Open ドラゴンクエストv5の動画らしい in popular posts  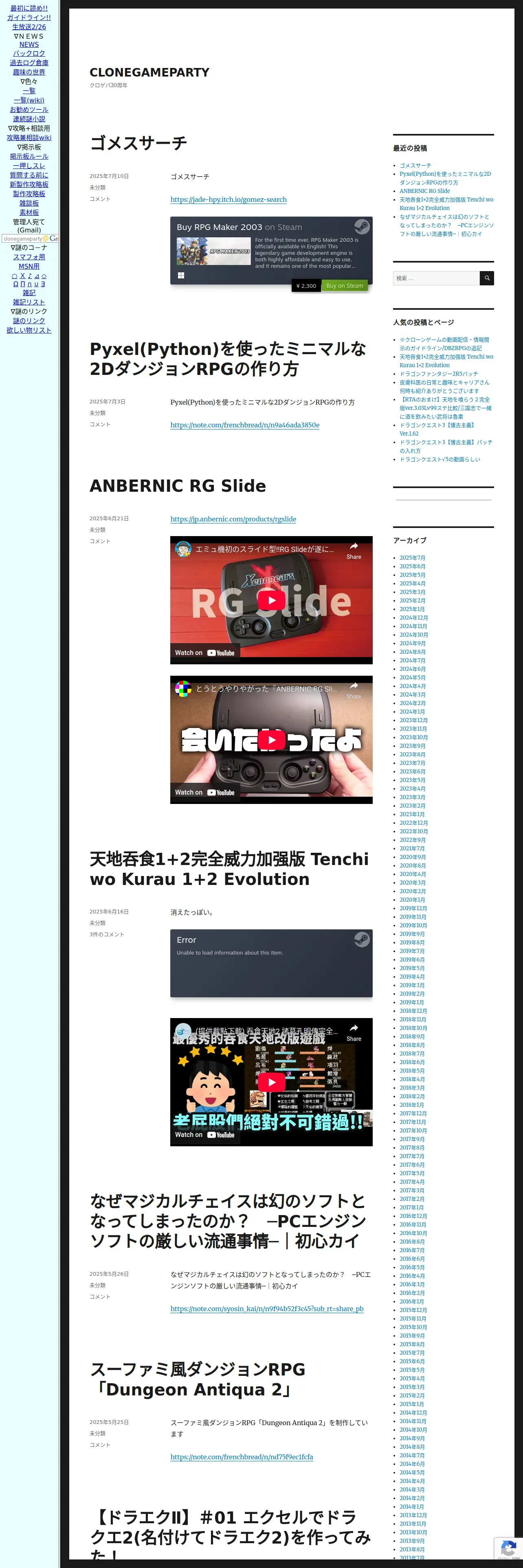pyautogui.click(x=439, y=460)
